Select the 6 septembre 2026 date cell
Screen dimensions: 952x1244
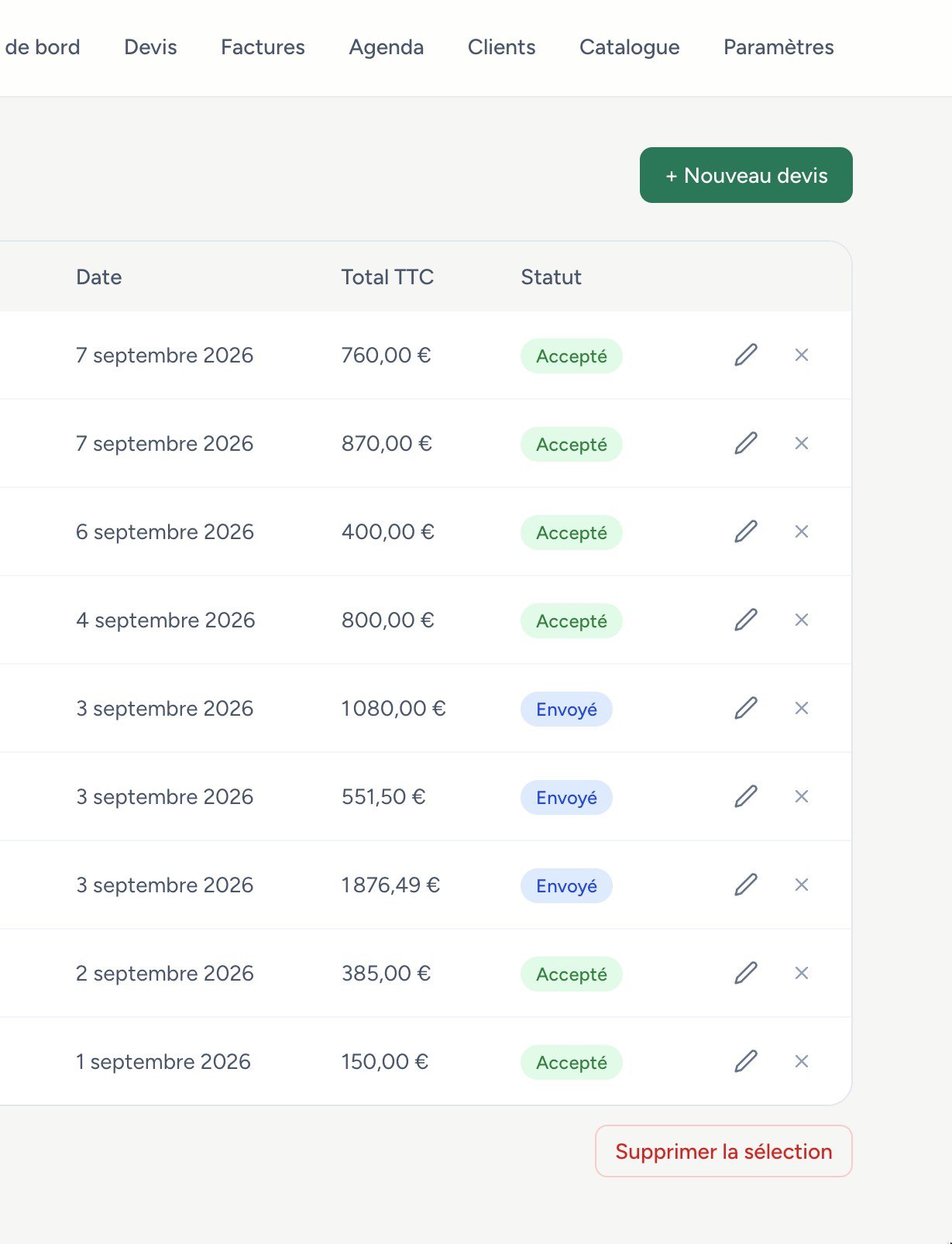coord(165,531)
